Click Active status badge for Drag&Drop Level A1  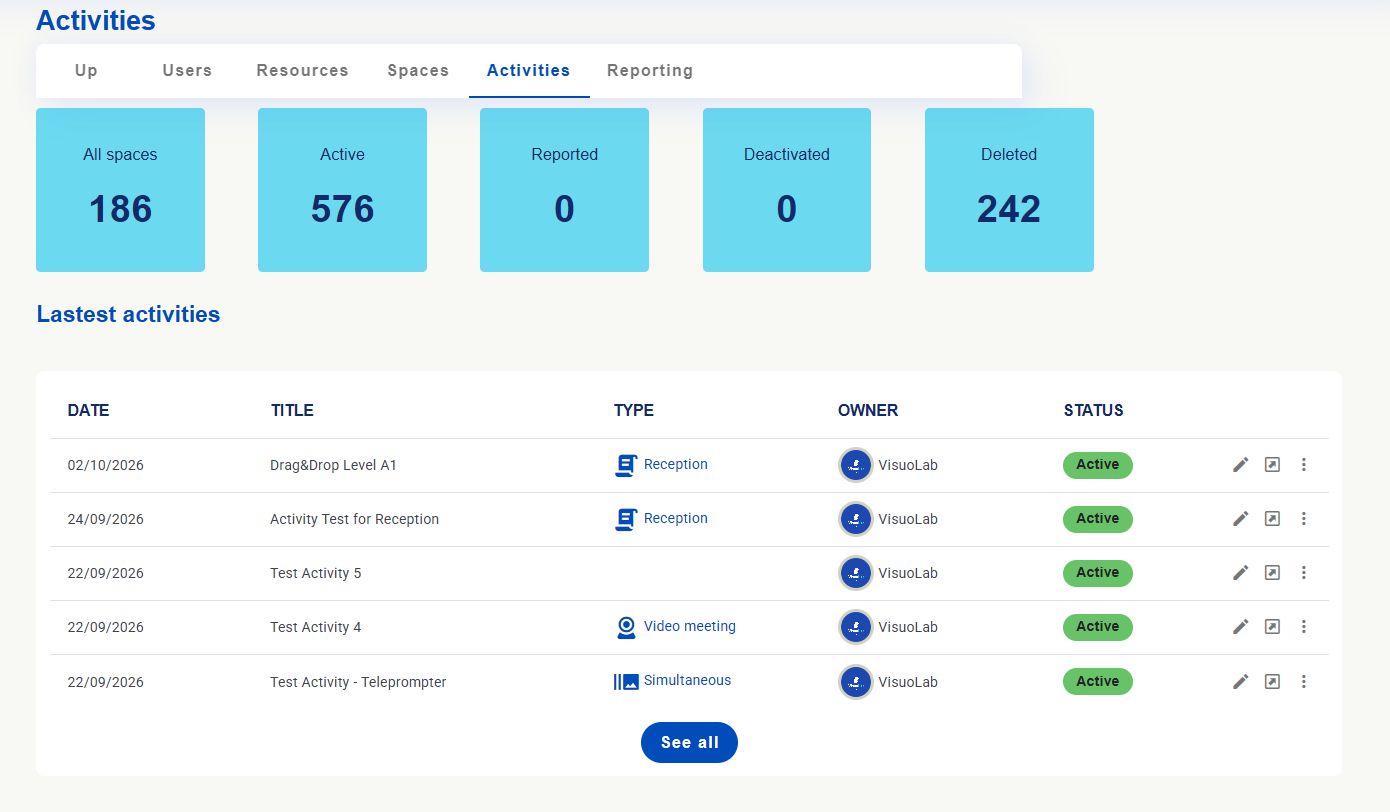click(x=1097, y=465)
